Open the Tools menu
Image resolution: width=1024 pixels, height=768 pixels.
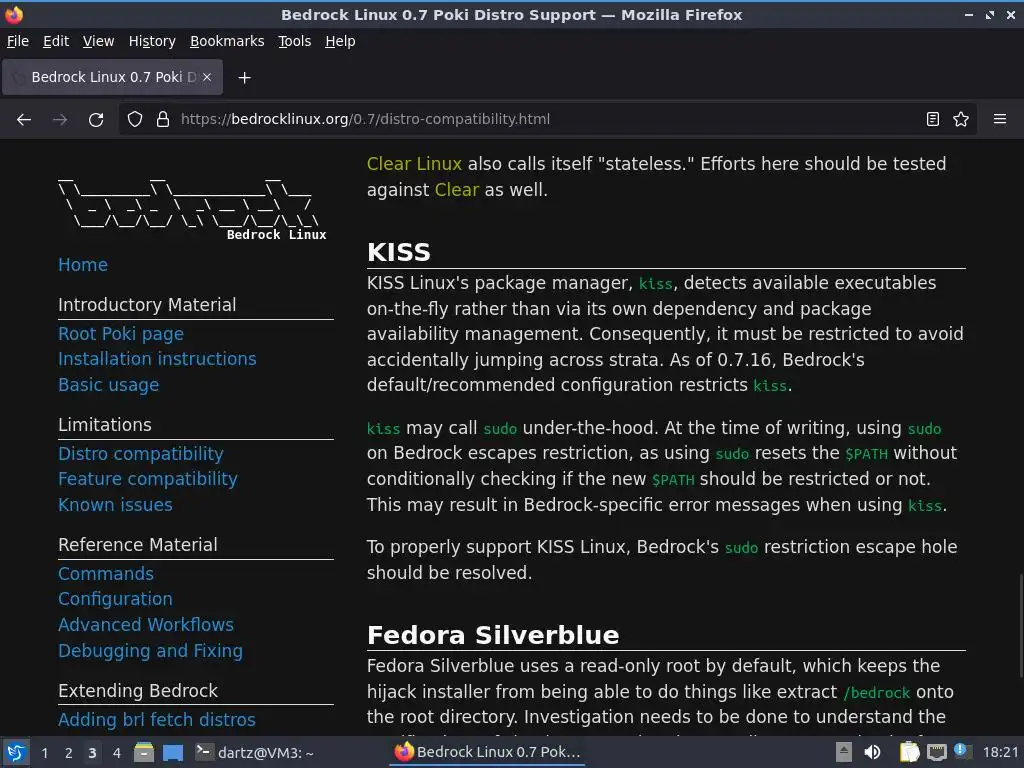pos(295,41)
